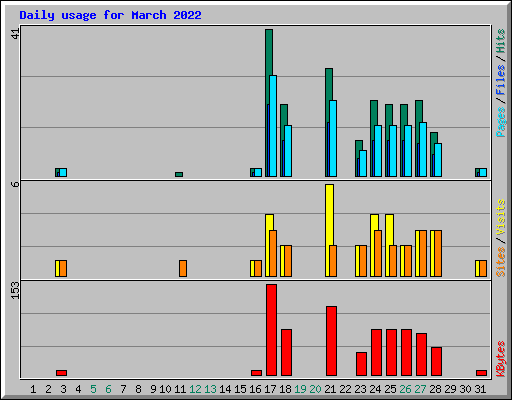
Task: Click day "23" on the x-axis
Action: [360, 389]
